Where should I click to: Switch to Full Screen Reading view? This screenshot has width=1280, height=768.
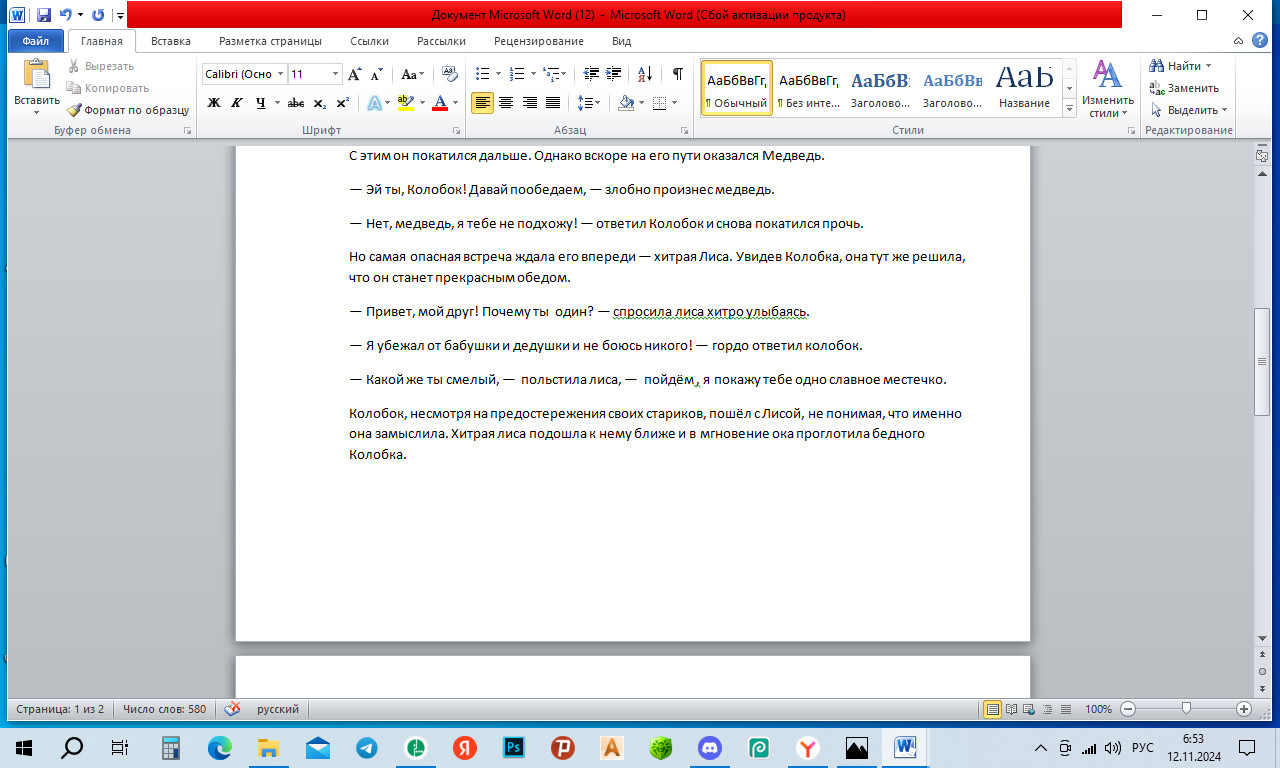1011,709
